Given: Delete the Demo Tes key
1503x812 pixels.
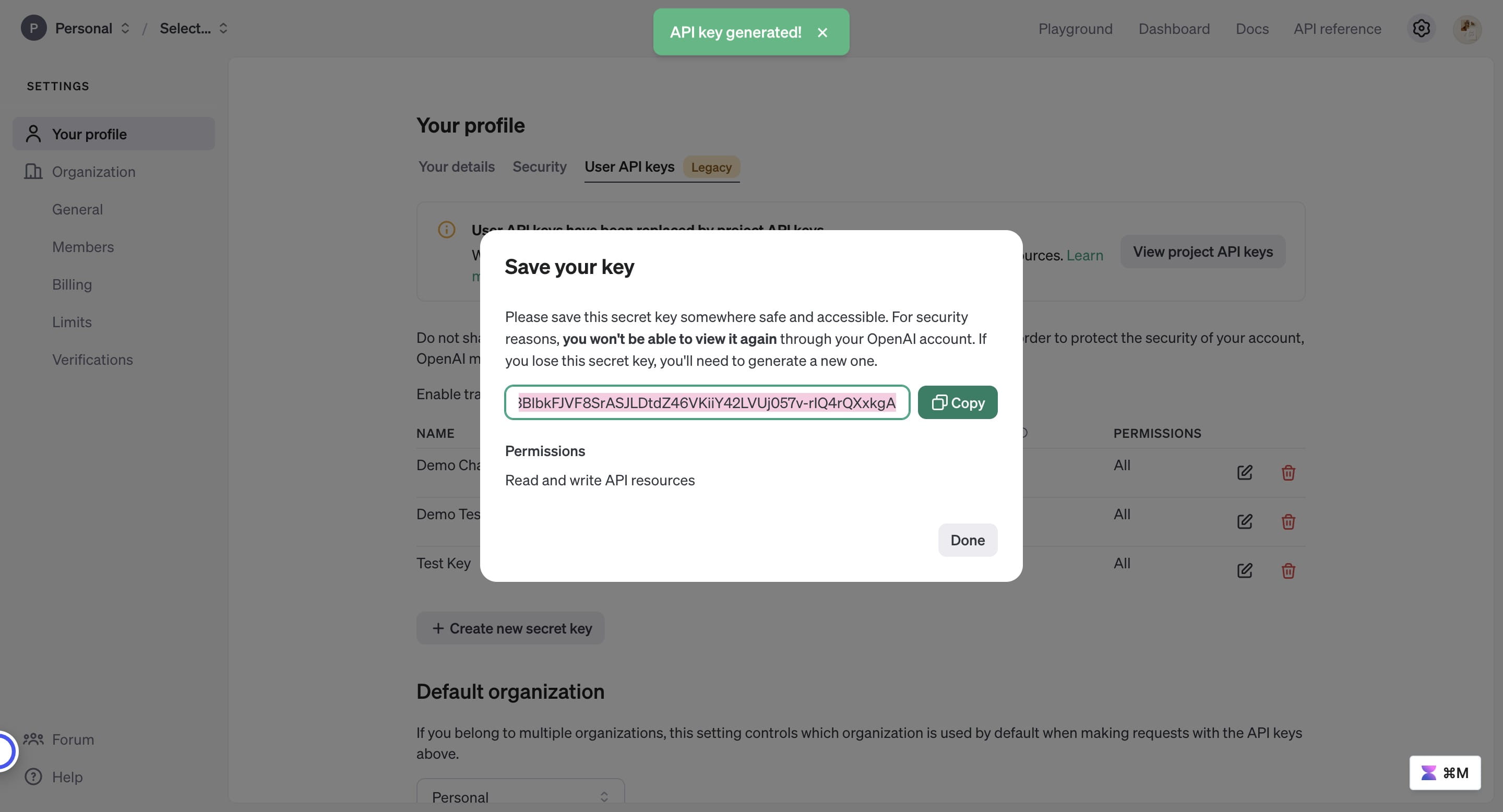Looking at the screenshot, I should point(1289,521).
